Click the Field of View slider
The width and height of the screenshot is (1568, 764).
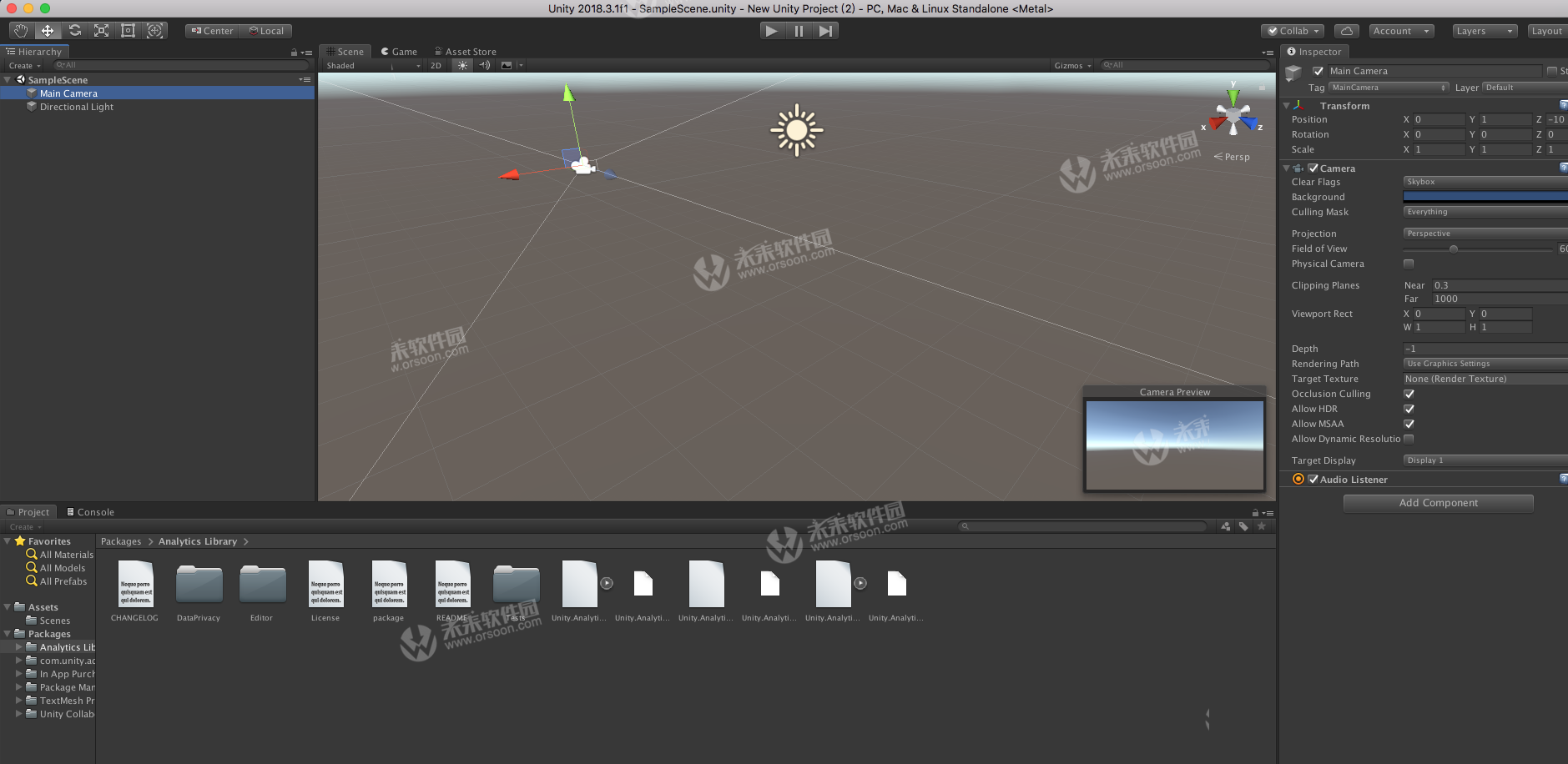tap(1479, 249)
